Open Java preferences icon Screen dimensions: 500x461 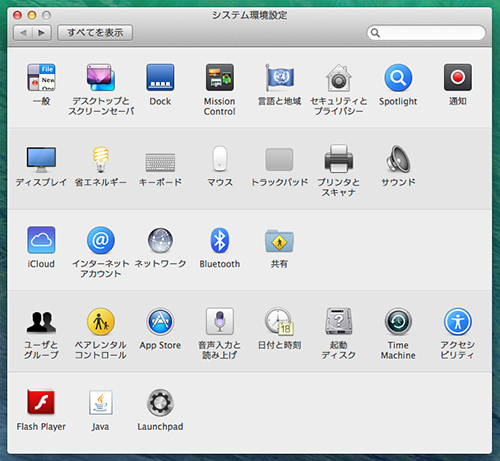tap(101, 403)
